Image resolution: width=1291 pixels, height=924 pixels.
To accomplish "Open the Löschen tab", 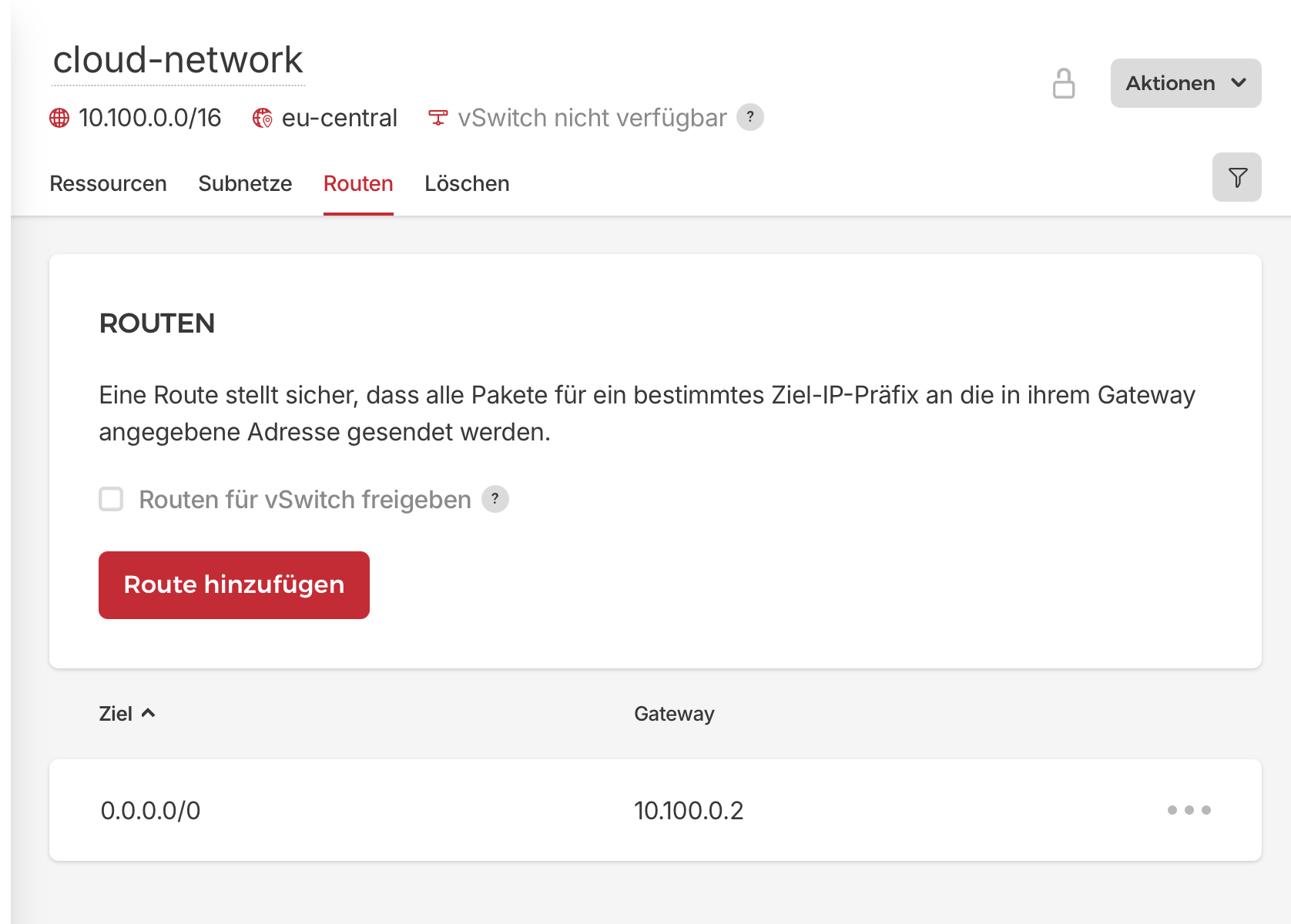I will point(467,183).
